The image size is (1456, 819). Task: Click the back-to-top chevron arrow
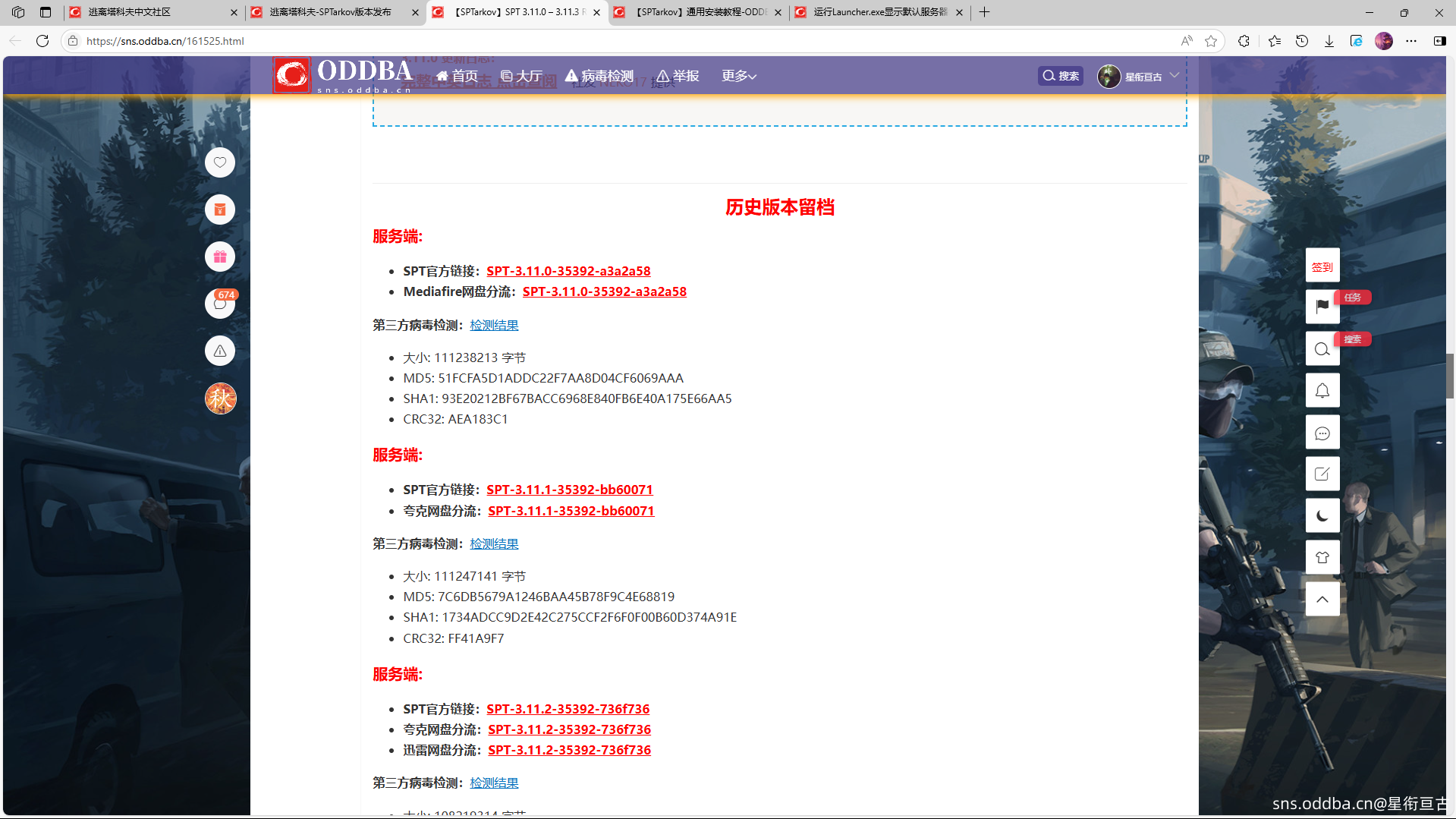tap(1322, 600)
